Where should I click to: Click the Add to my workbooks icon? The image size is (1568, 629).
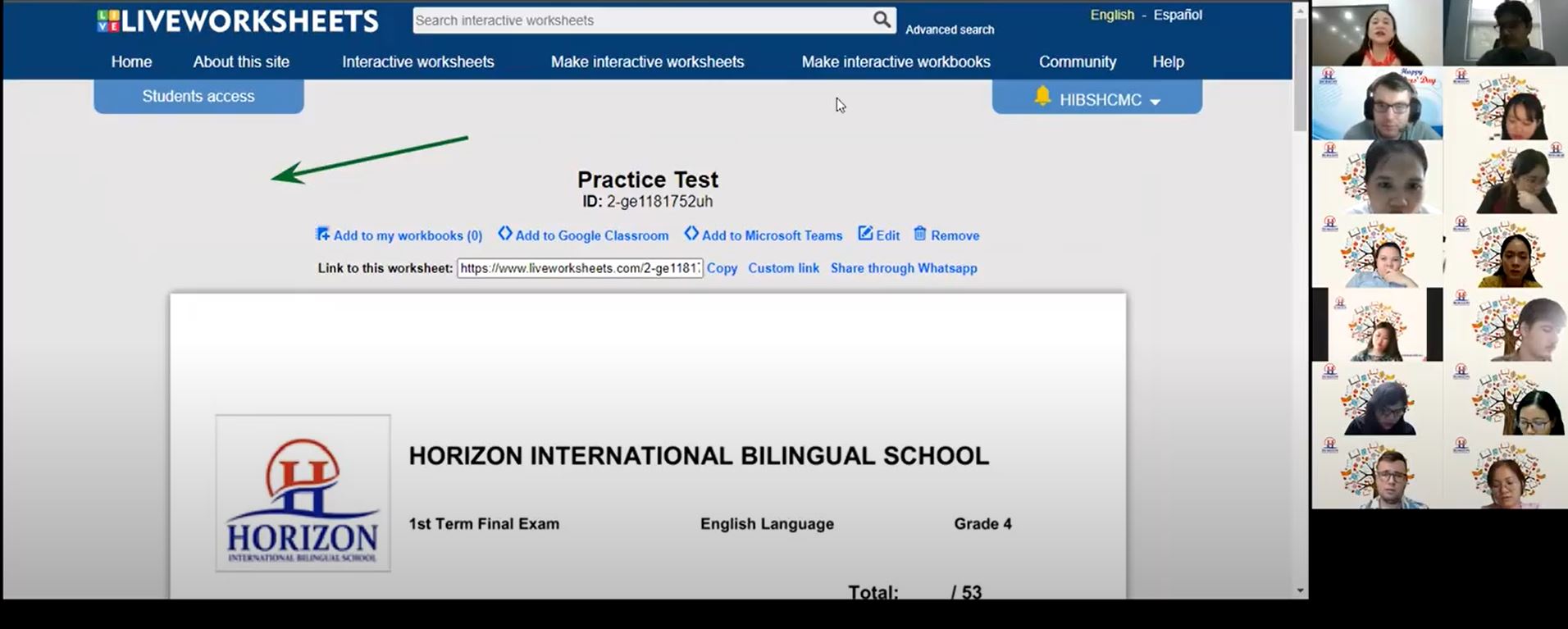click(322, 235)
